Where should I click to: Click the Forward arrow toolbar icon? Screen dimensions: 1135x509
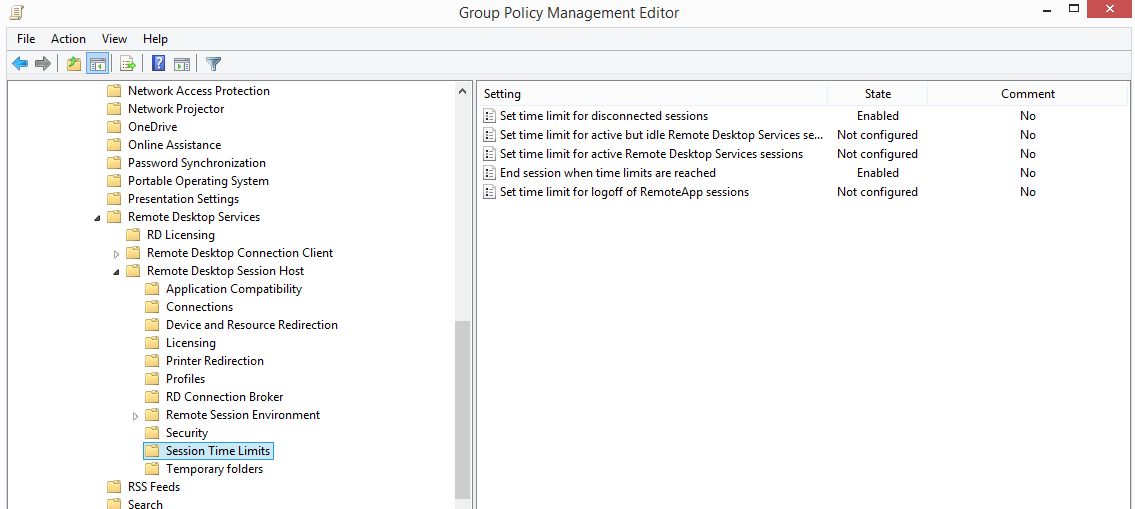point(43,64)
